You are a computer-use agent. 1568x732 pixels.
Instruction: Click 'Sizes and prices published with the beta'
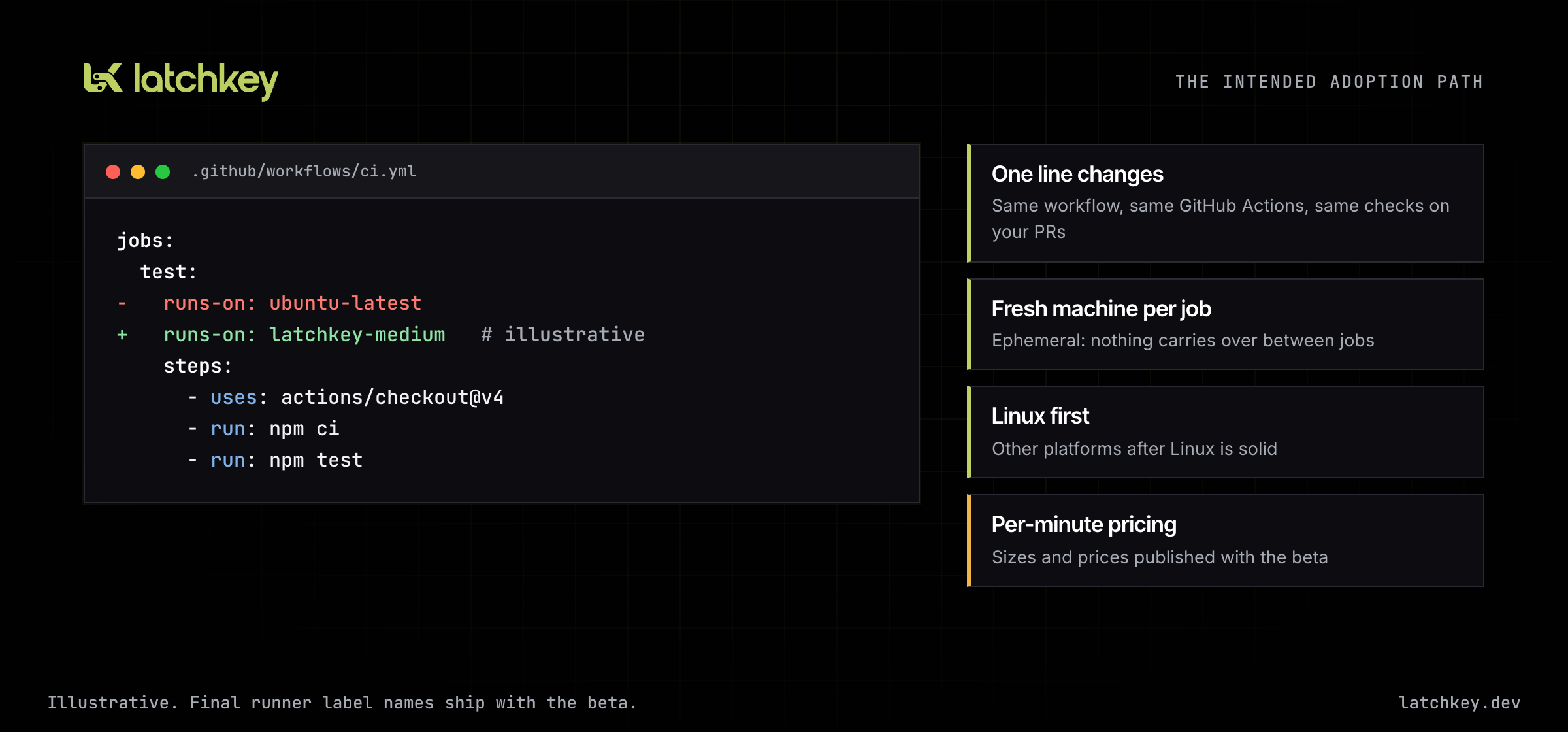[1160, 557]
